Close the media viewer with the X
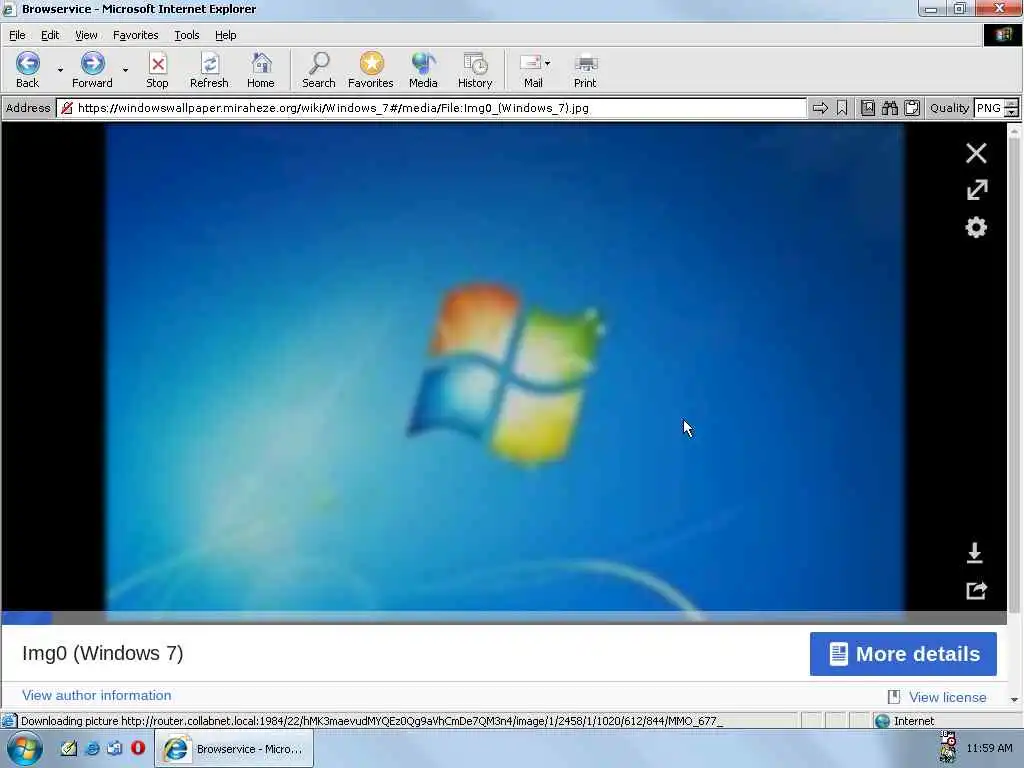Viewport: 1024px width, 768px height. [976, 153]
